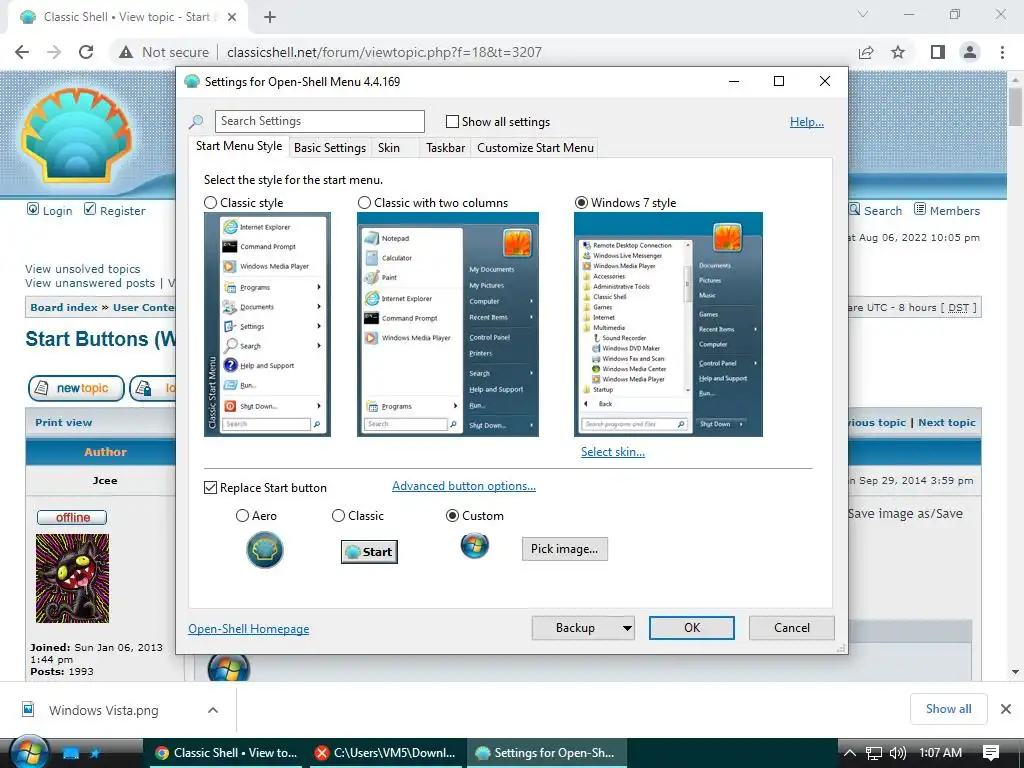Select Classic with two columns option
Viewport: 1024px width, 768px height.
click(364, 203)
